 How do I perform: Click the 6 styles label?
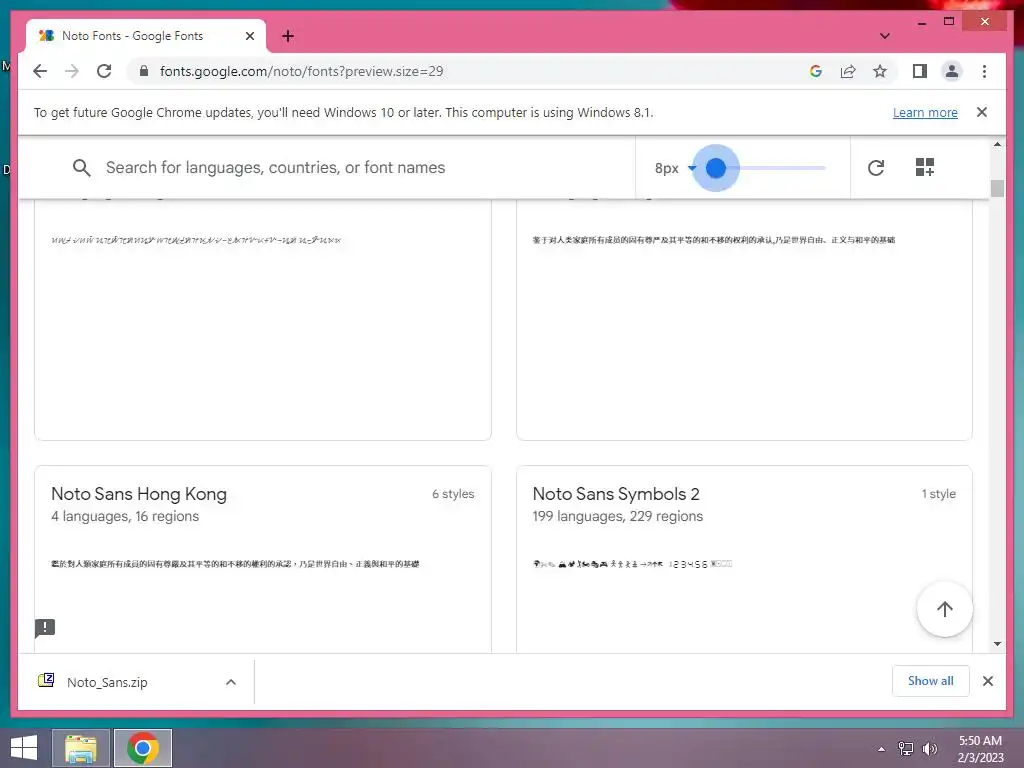[x=453, y=494]
